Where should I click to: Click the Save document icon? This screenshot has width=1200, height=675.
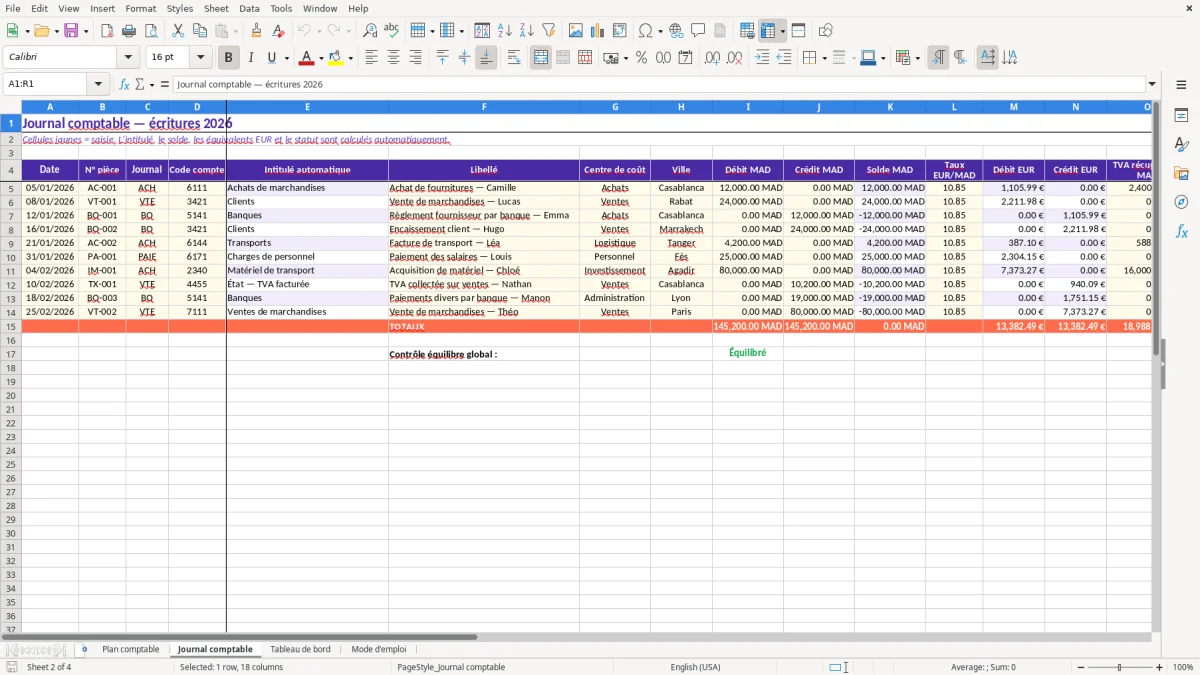coord(71,31)
